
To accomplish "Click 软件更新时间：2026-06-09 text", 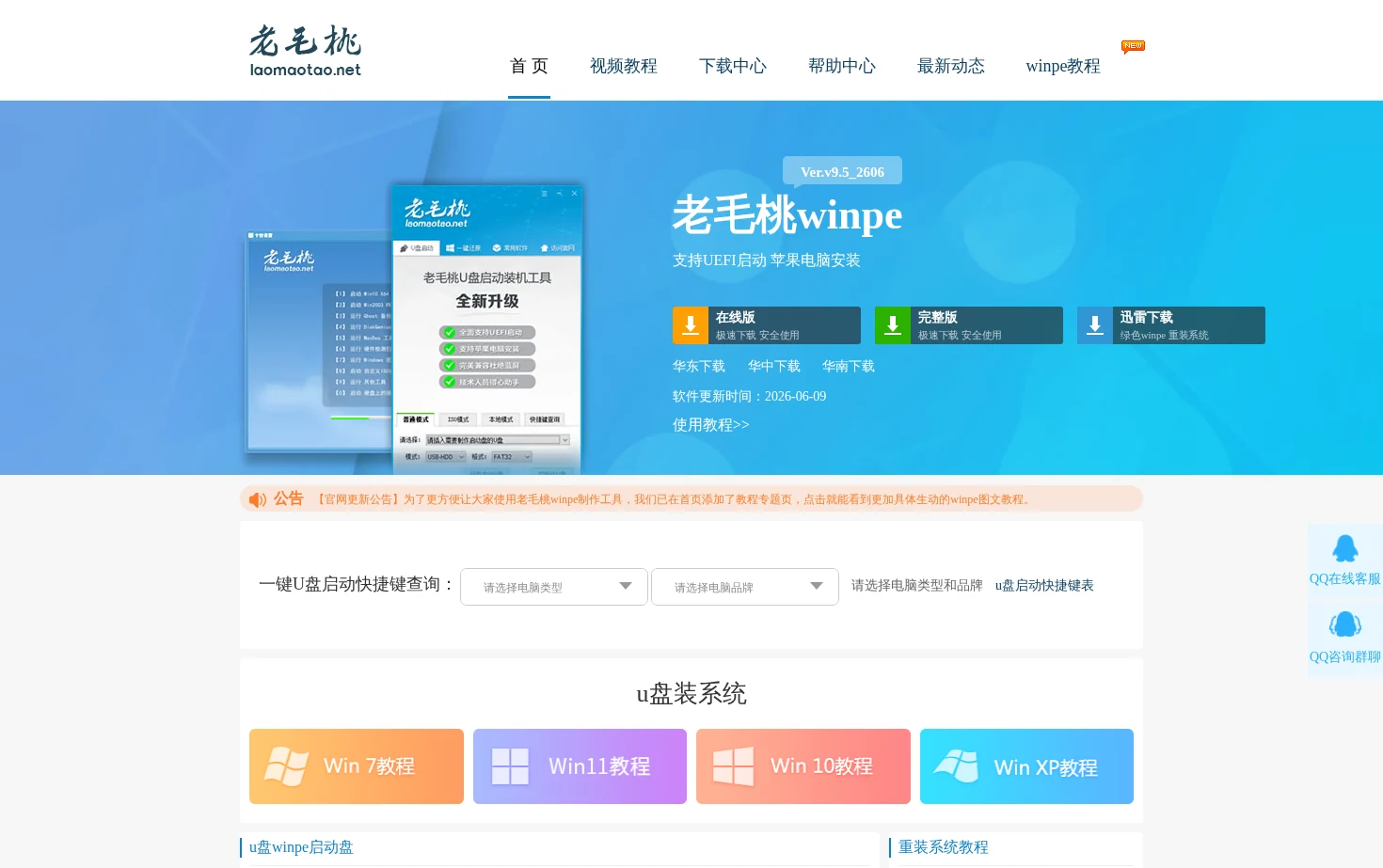I will point(749,397).
